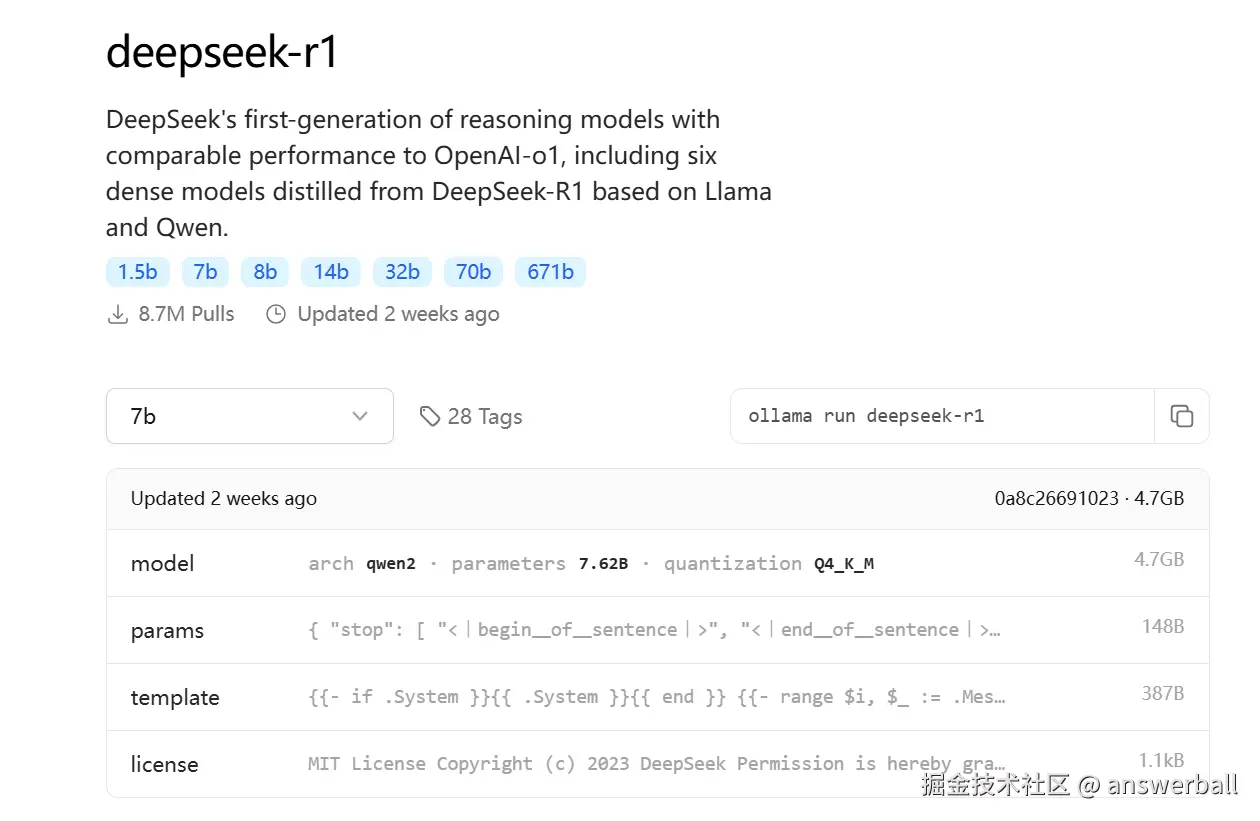Select the 32b size tag

tap(402, 272)
